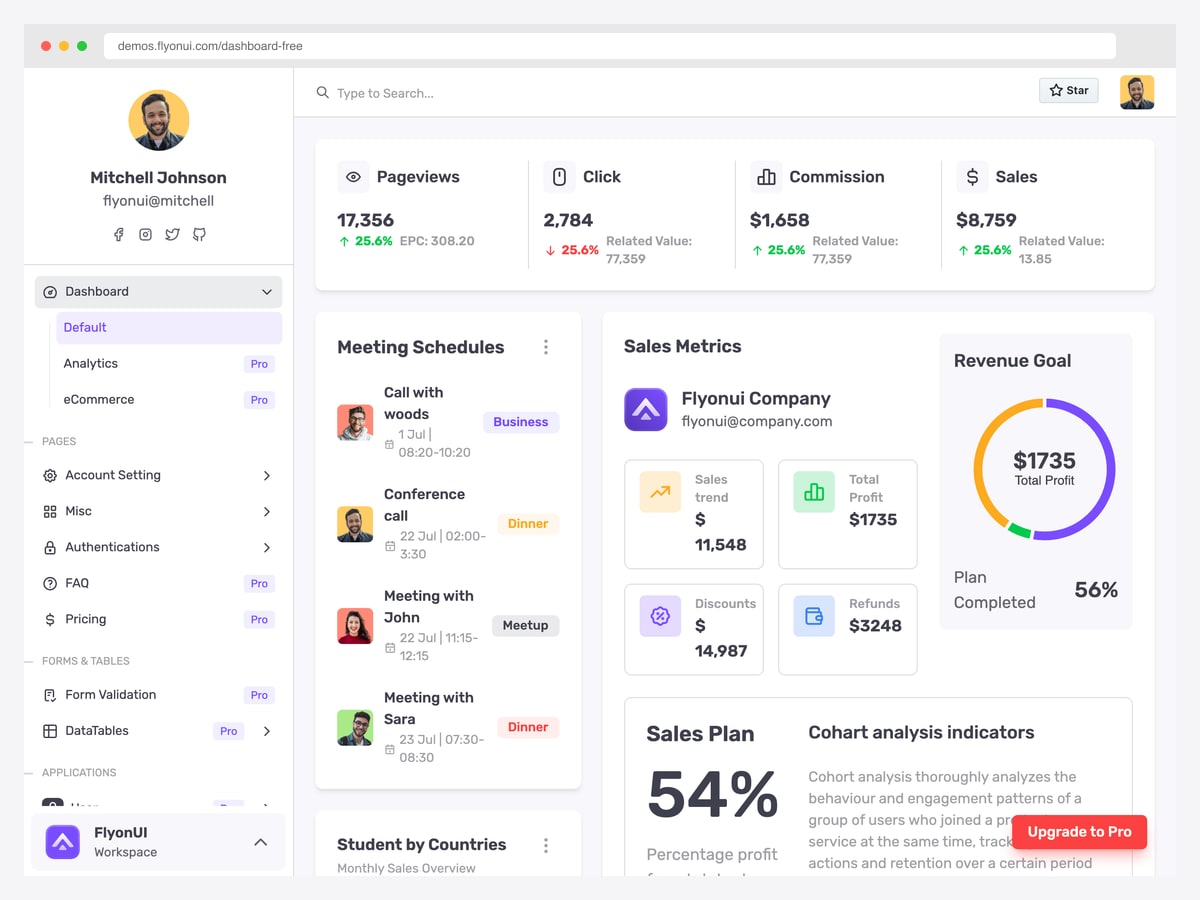Open the Form Validation sidebar item
This screenshot has width=1200, height=900.
158,695
